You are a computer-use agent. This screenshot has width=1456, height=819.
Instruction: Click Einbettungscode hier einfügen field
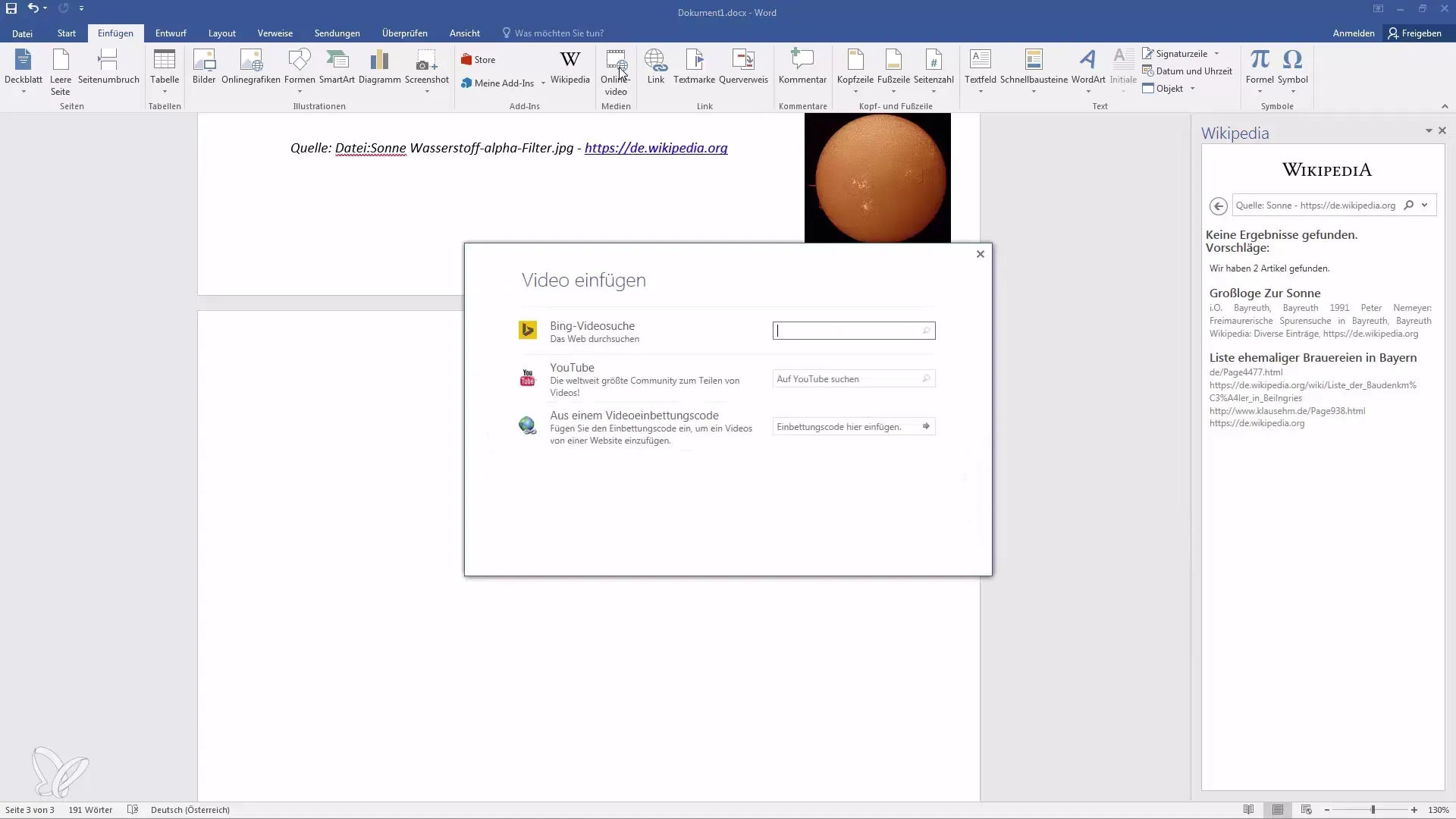tap(845, 427)
